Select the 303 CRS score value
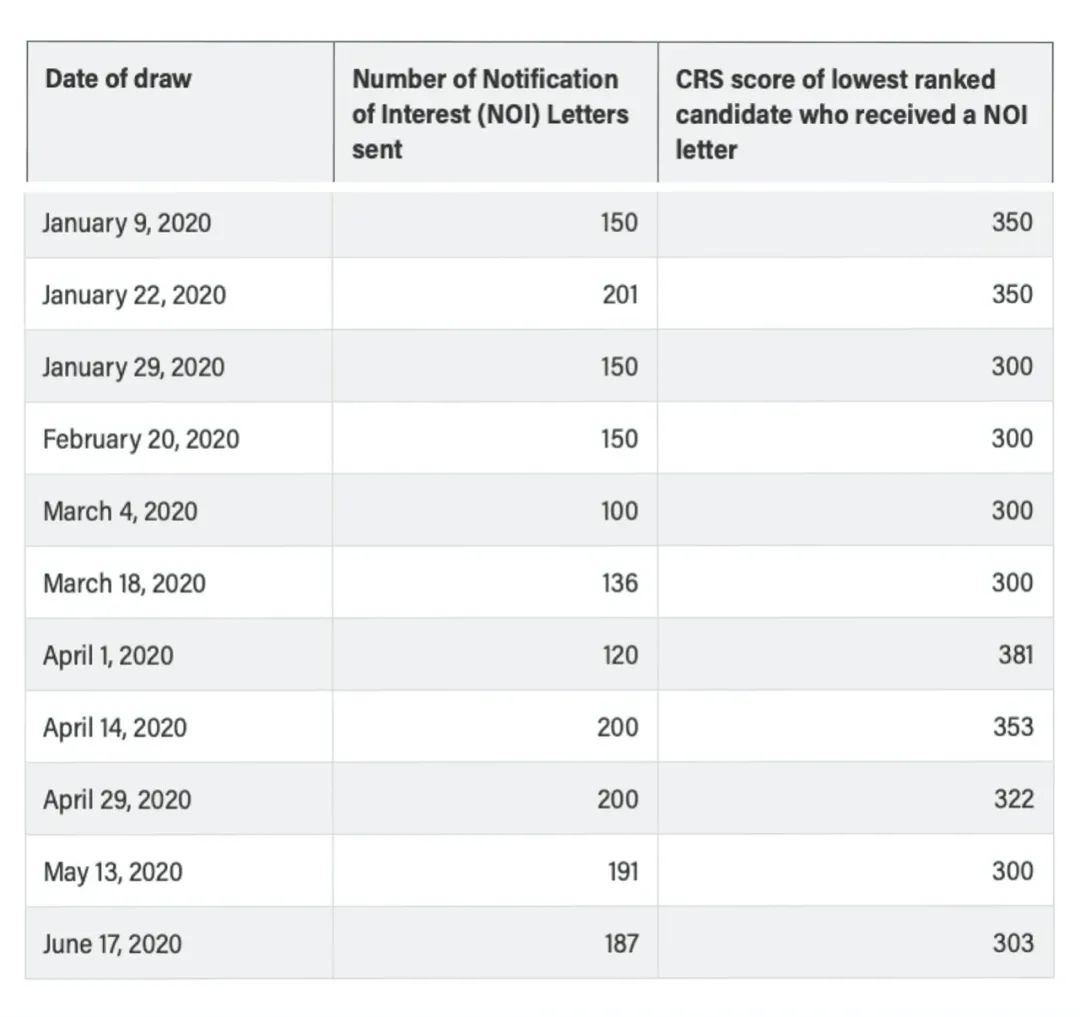 pos(1013,944)
